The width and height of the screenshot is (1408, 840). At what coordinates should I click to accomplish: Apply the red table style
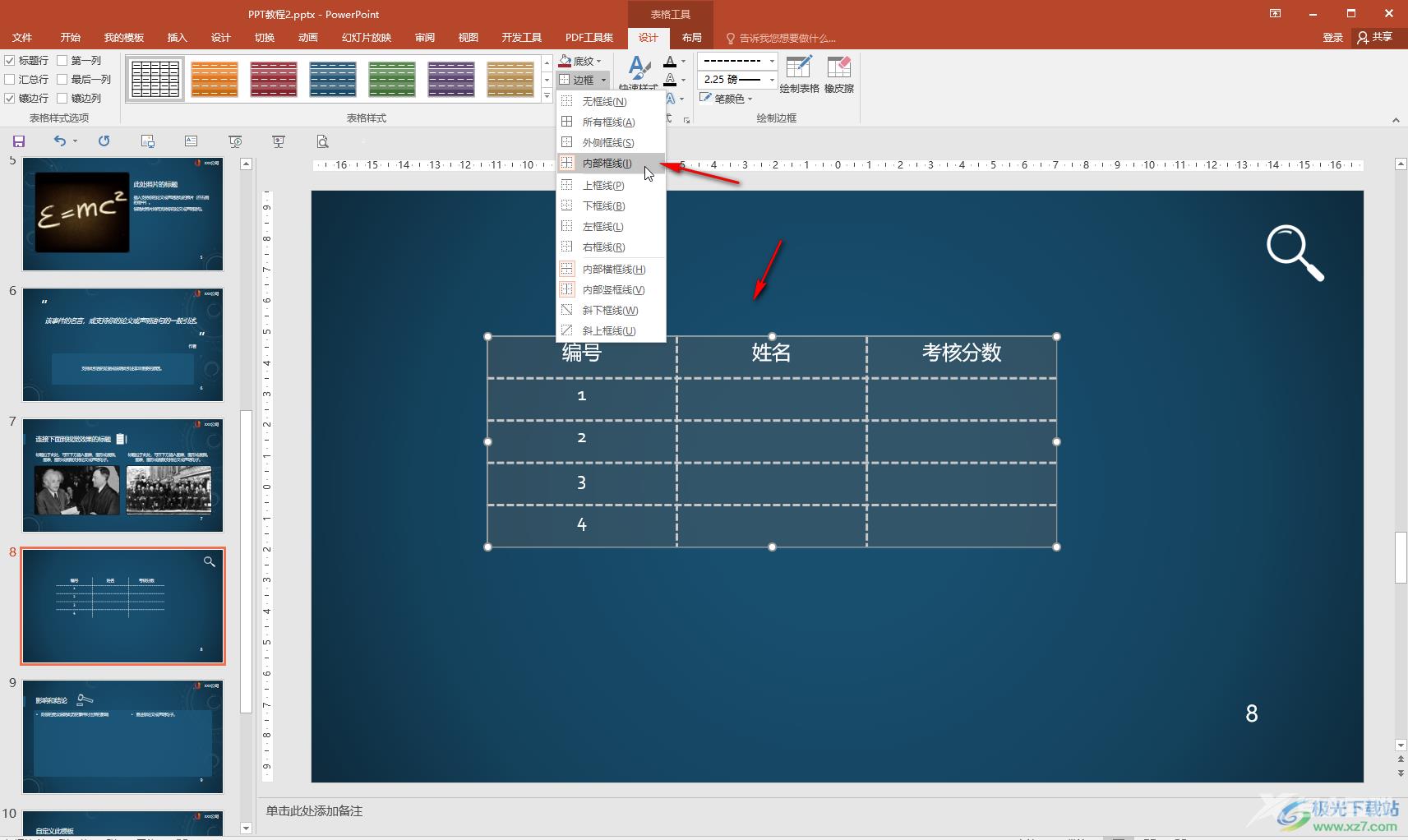(x=274, y=79)
